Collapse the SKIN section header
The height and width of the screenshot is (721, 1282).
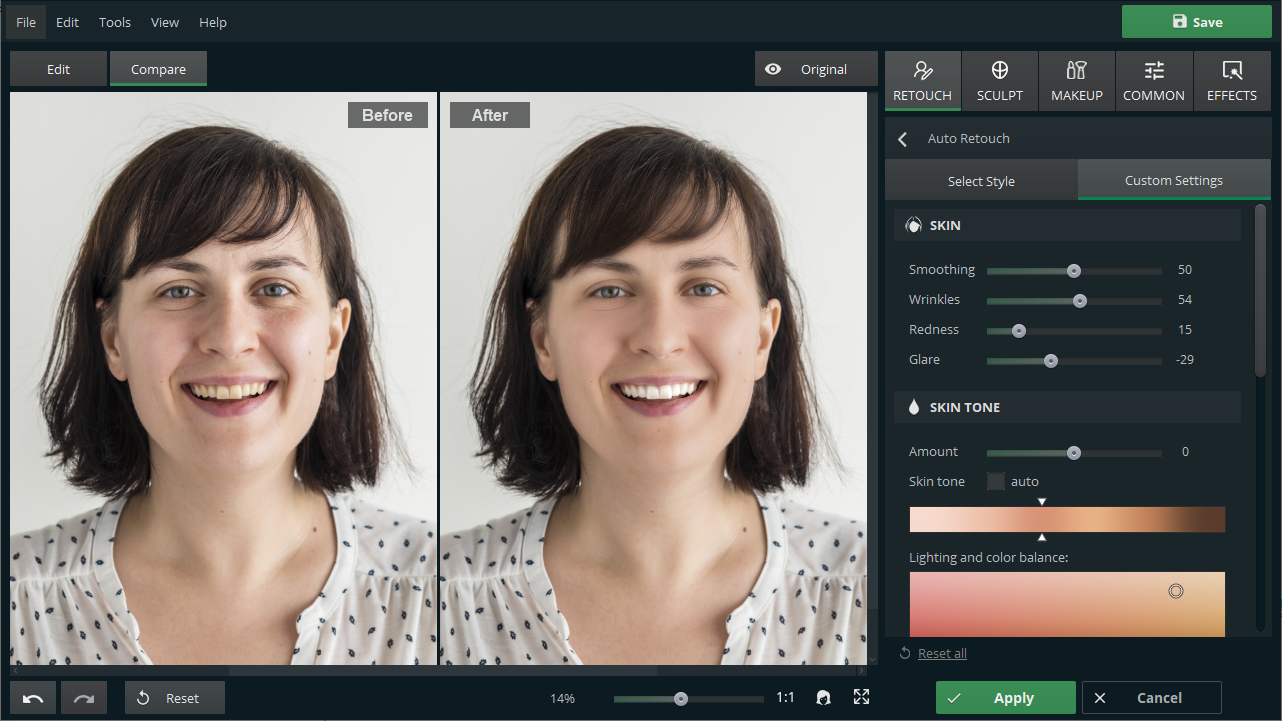click(x=1067, y=225)
